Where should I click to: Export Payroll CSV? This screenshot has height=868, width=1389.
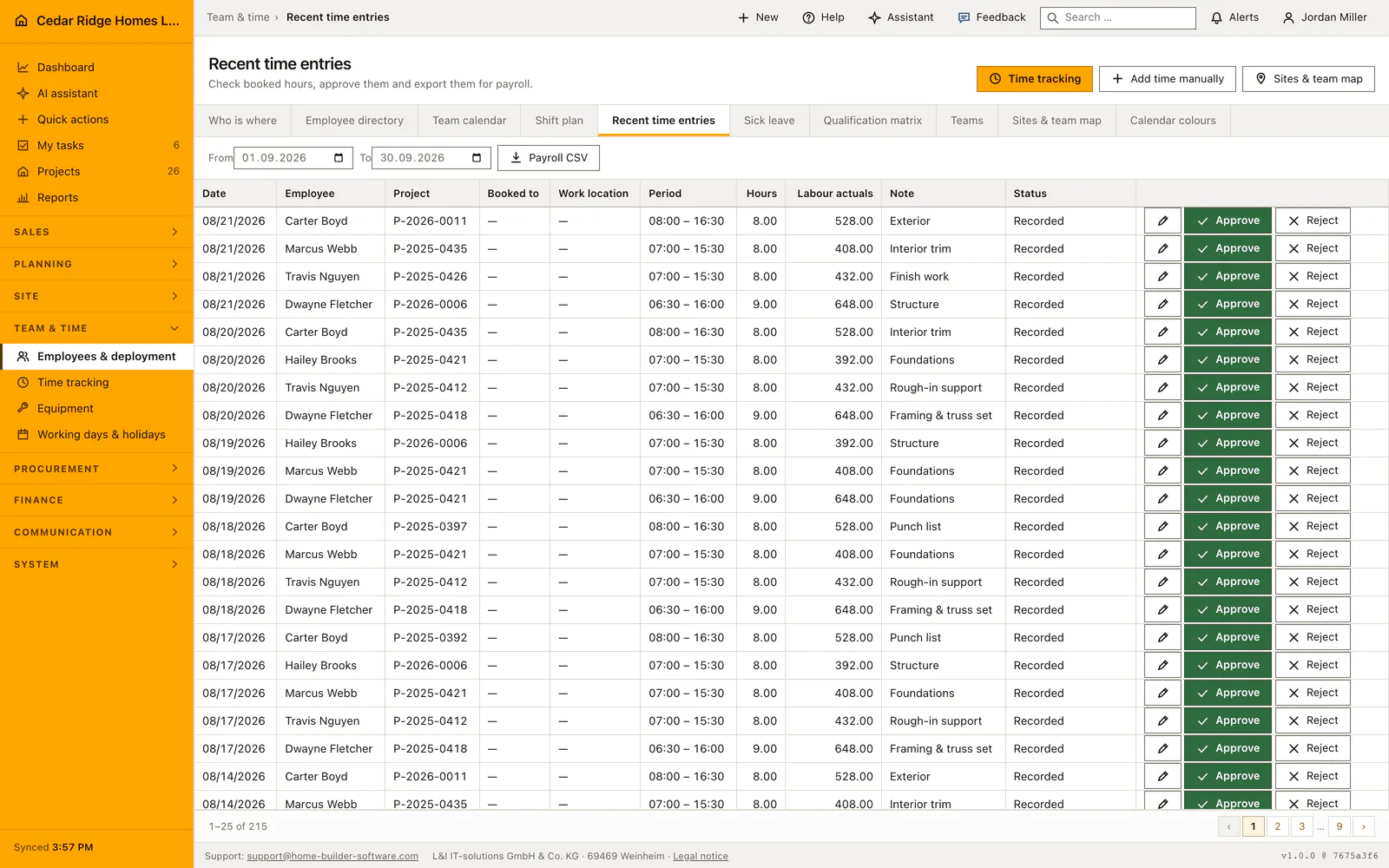tap(549, 158)
